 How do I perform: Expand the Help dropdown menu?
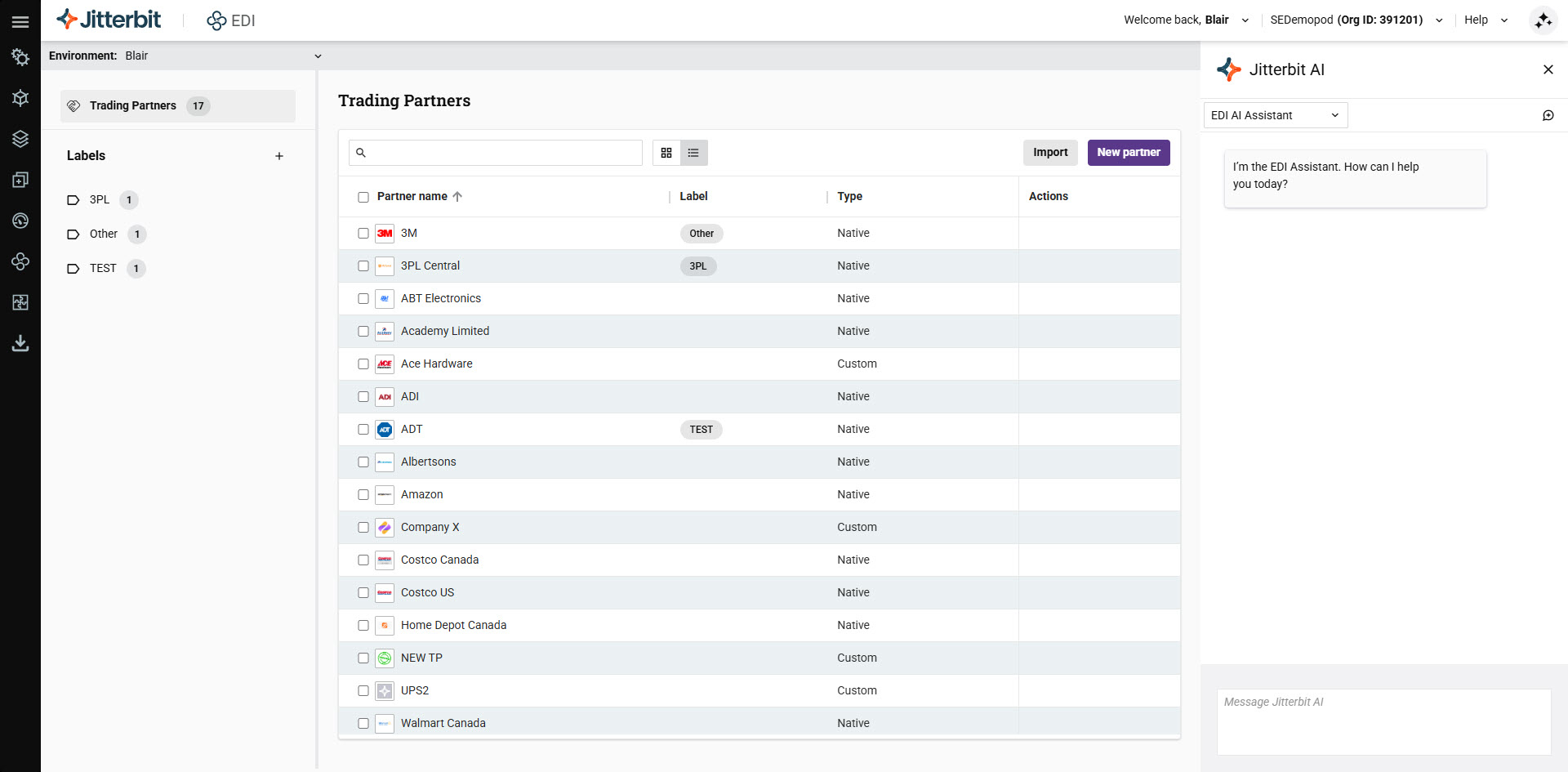pos(1486,20)
